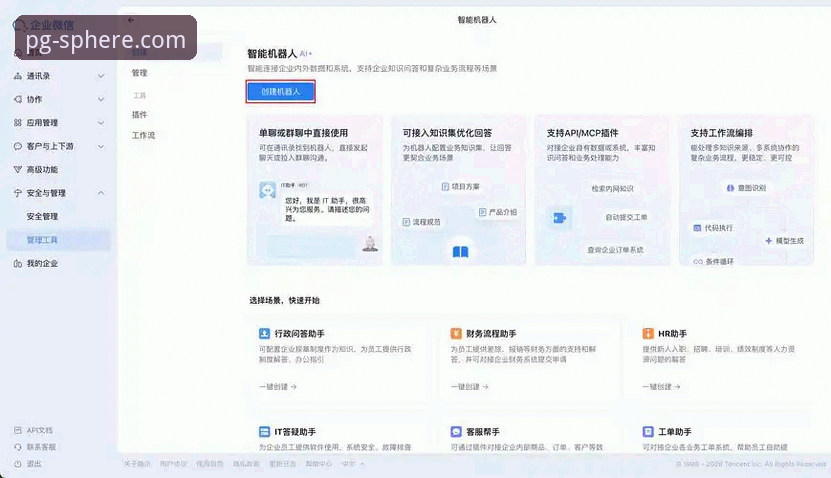Click the 我的企业 building icon

(17, 263)
